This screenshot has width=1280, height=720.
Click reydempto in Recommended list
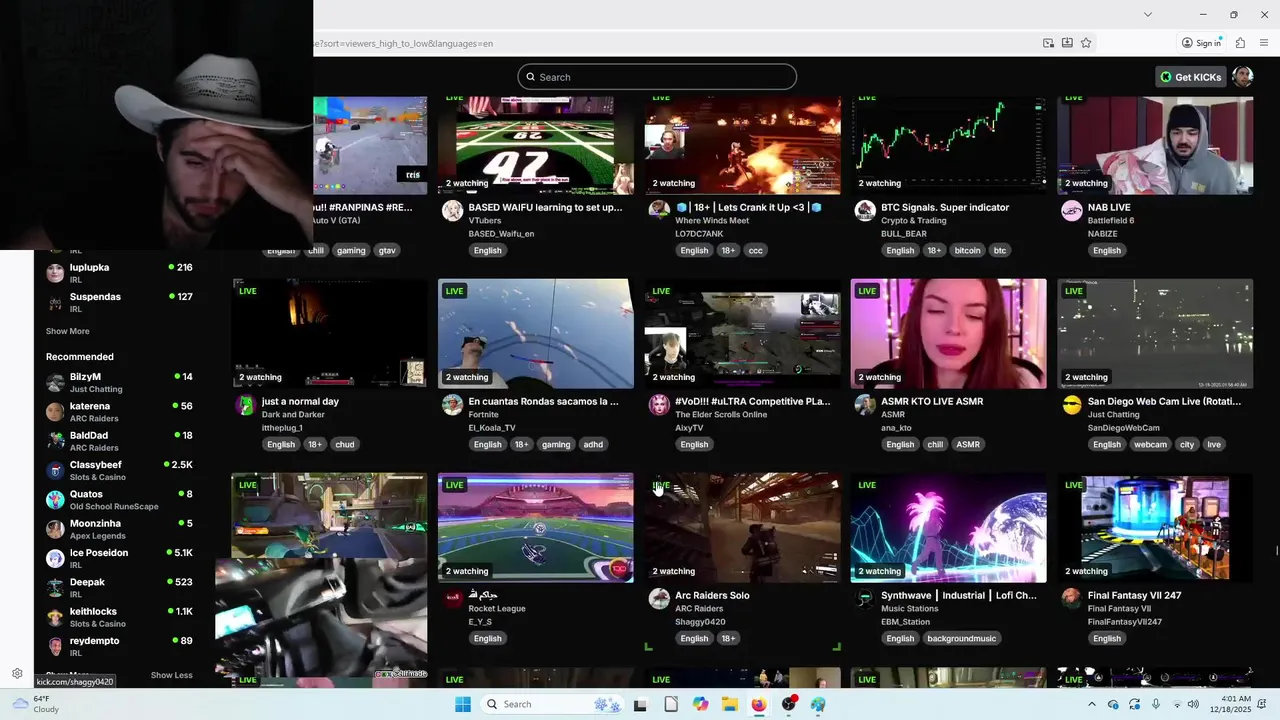point(119,646)
